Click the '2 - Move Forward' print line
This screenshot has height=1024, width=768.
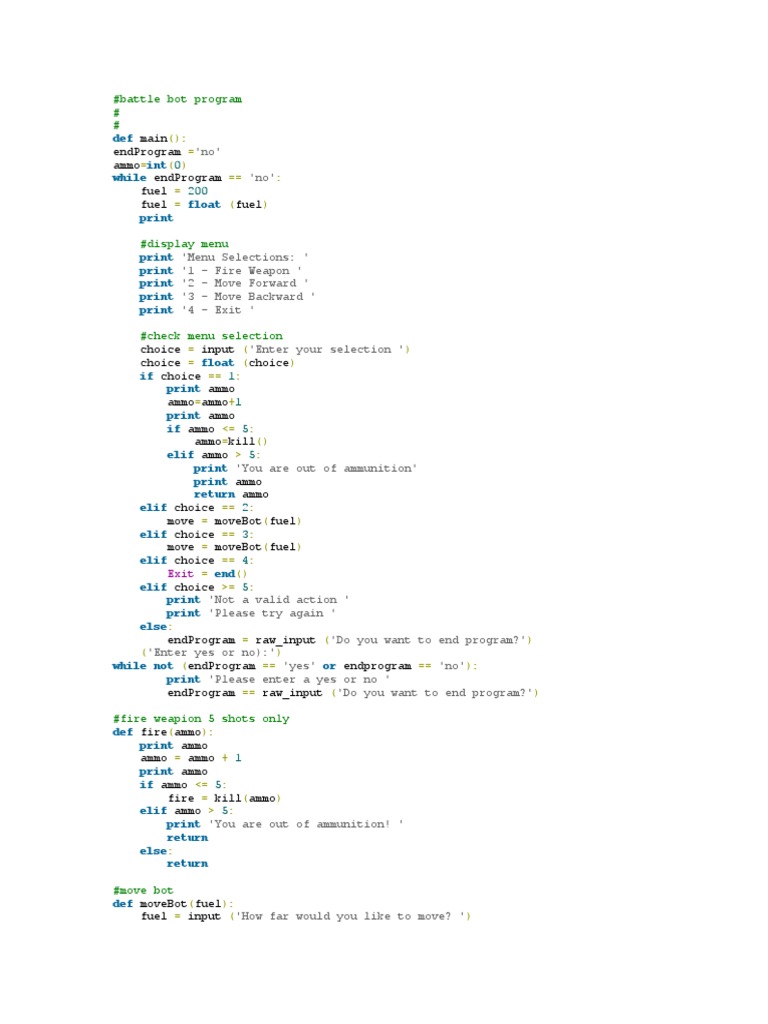pyautogui.click(x=223, y=283)
